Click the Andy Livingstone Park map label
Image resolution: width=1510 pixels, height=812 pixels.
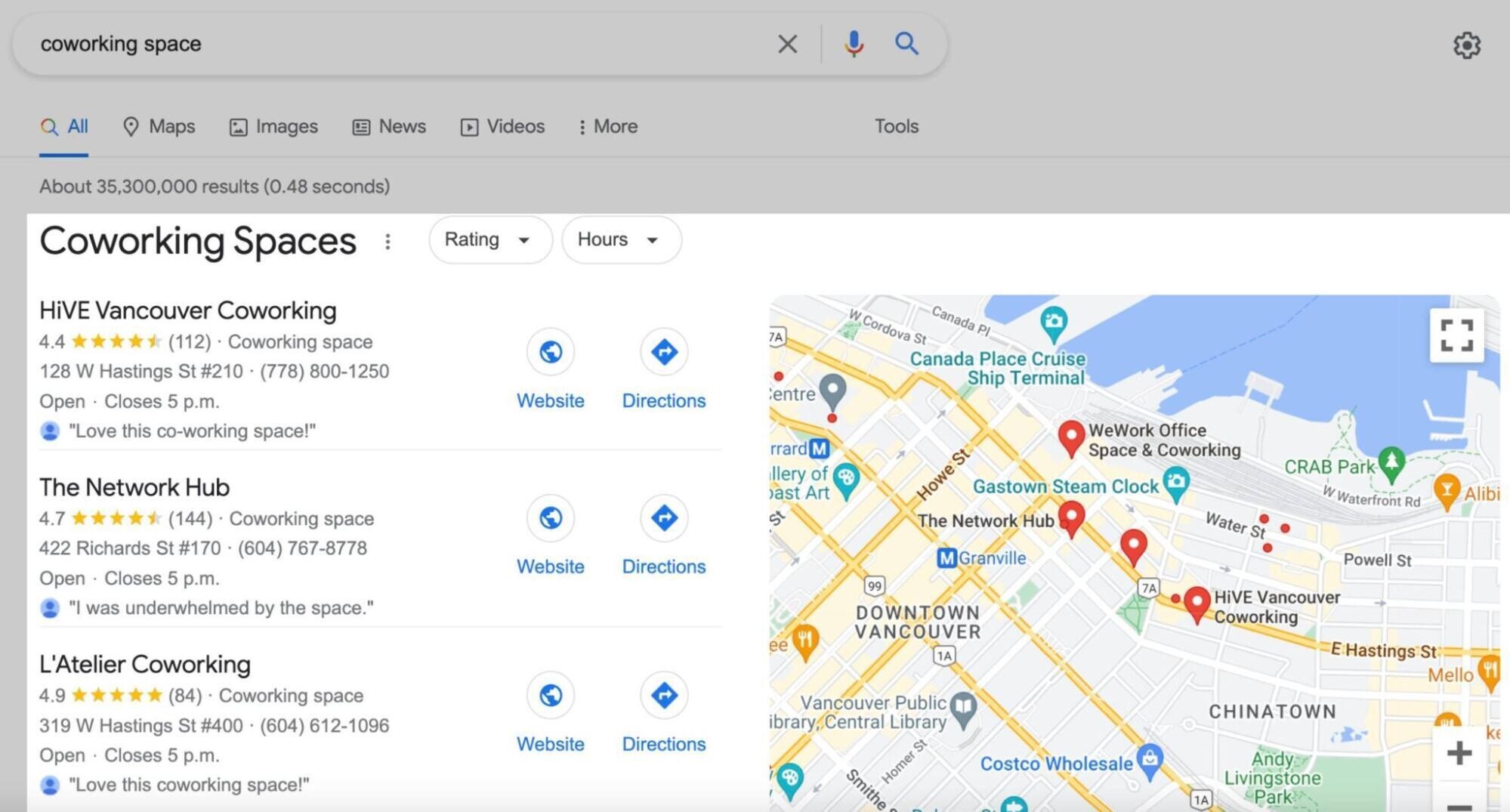(1273, 777)
